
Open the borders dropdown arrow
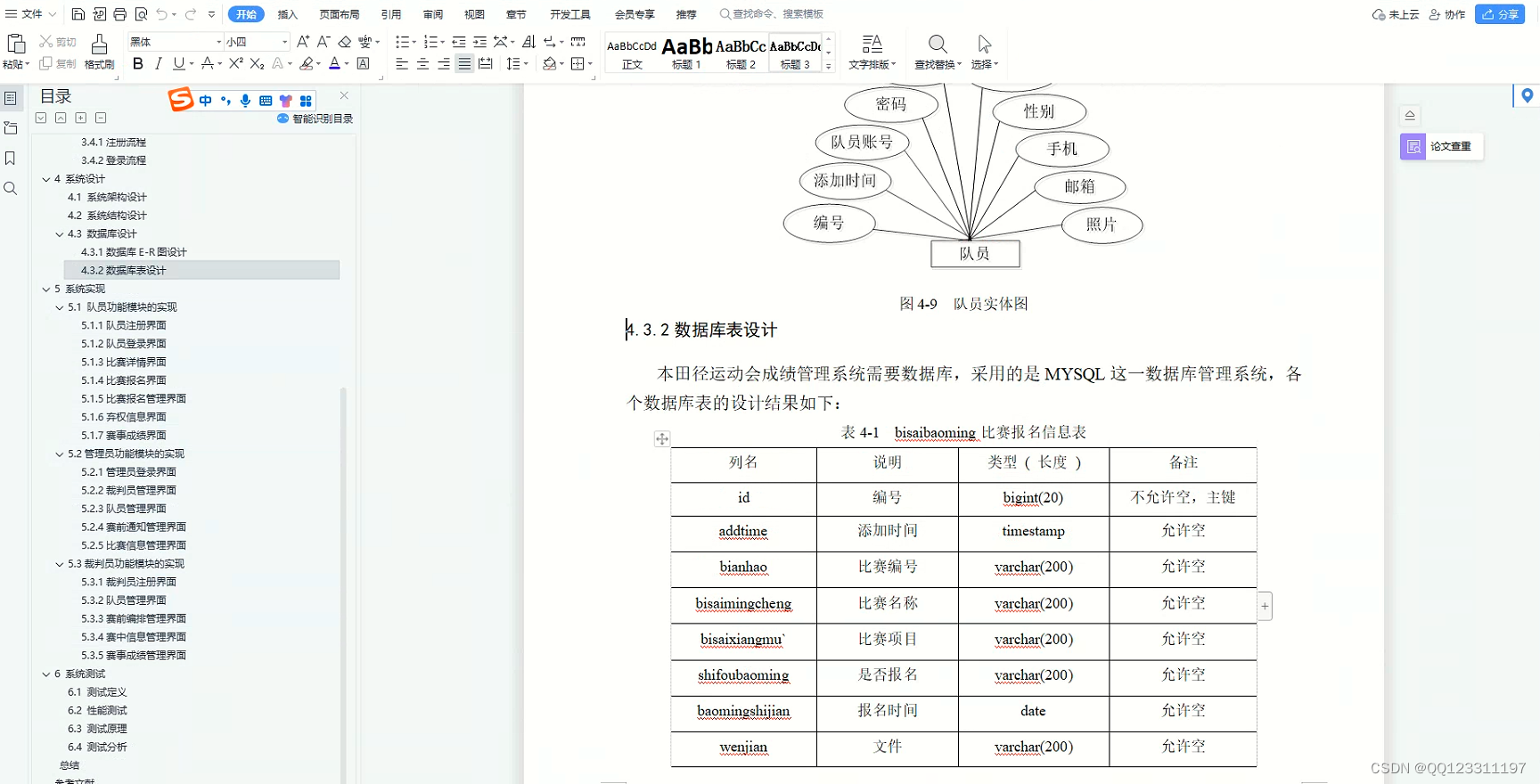(x=590, y=63)
